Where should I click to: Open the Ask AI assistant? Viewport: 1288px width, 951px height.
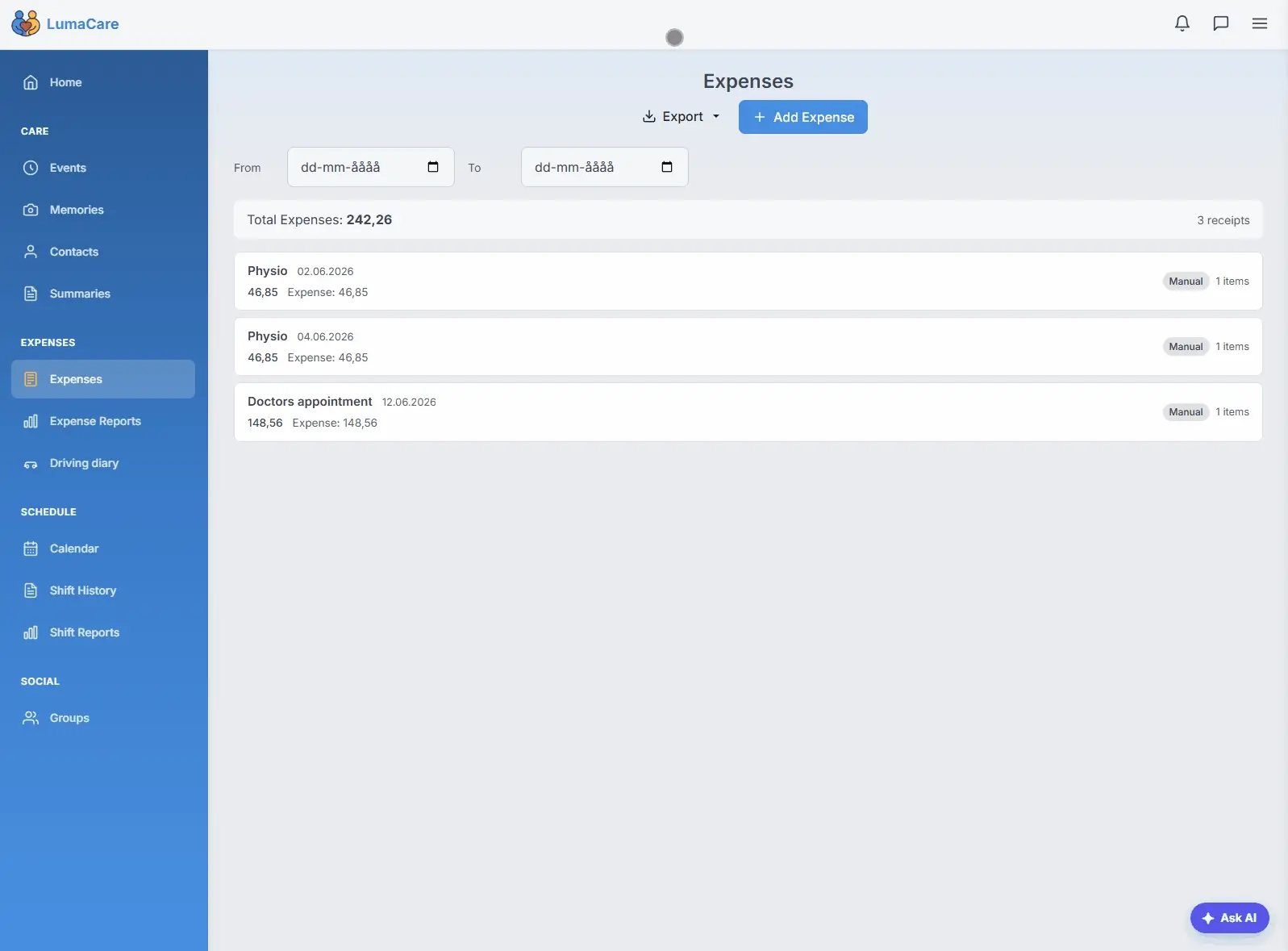(1229, 918)
